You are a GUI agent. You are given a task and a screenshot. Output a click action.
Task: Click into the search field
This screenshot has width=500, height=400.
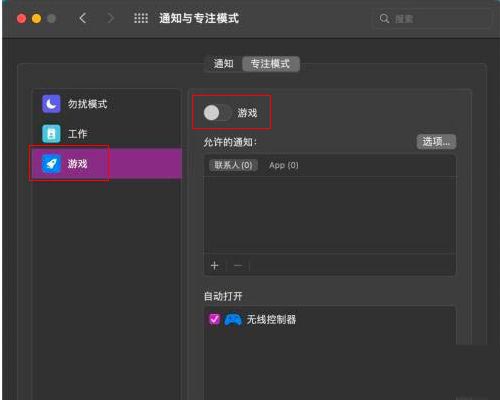tap(431, 19)
